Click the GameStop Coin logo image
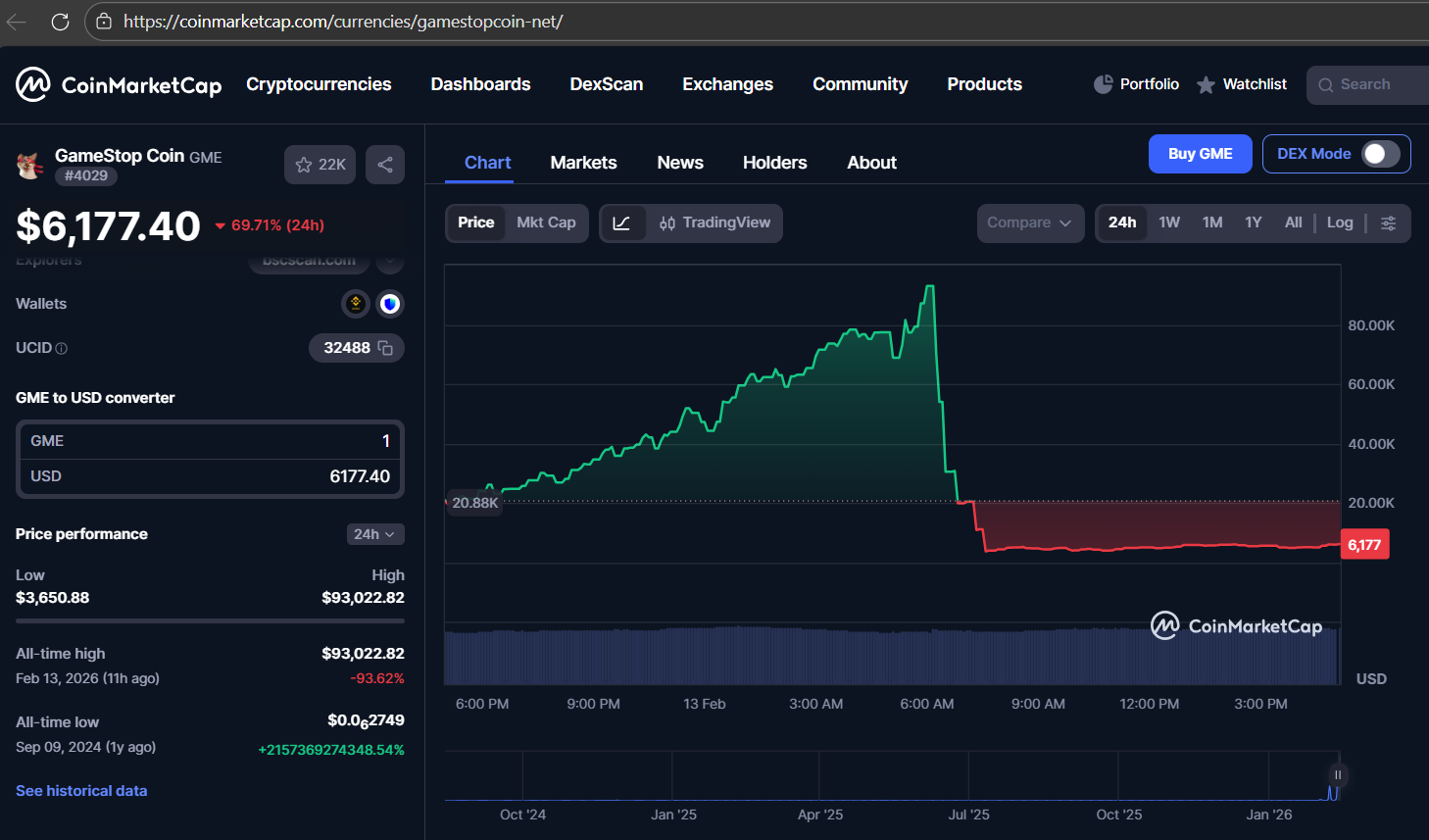This screenshot has width=1429, height=840. point(29,166)
